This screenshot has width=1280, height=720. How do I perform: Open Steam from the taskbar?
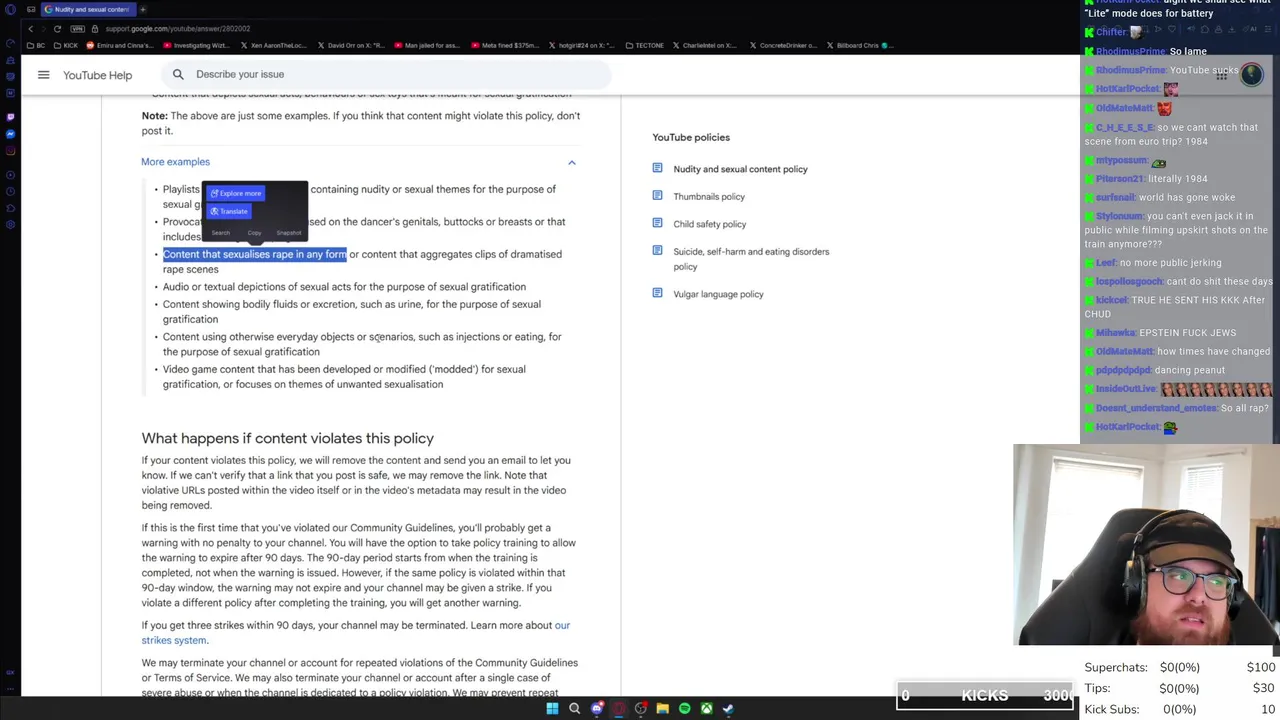(728, 709)
